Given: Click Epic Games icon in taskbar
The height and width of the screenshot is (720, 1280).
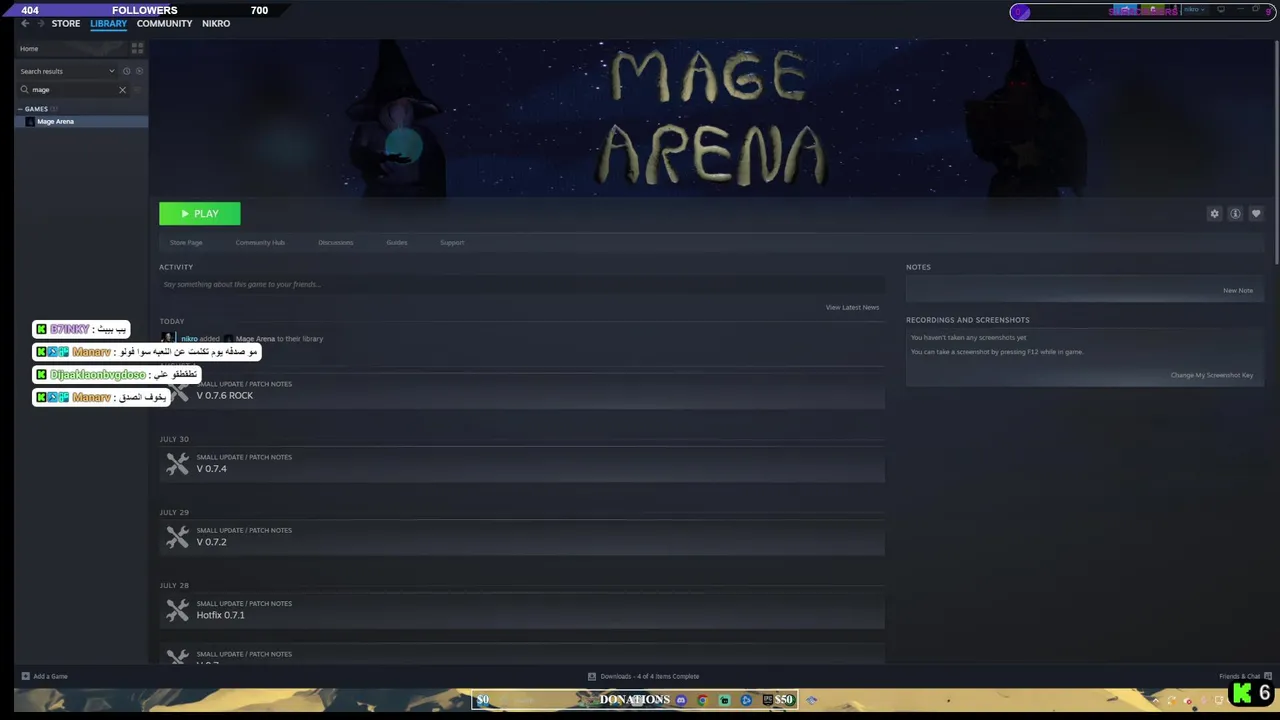Looking at the screenshot, I should [767, 700].
